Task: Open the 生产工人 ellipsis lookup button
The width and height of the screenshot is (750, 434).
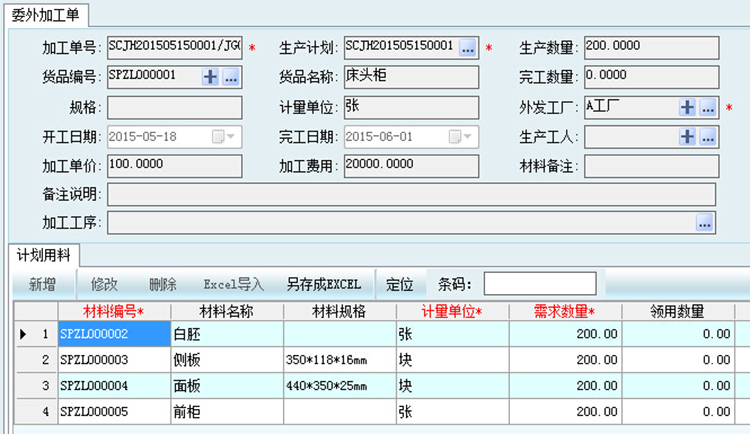Action: [x=708, y=137]
